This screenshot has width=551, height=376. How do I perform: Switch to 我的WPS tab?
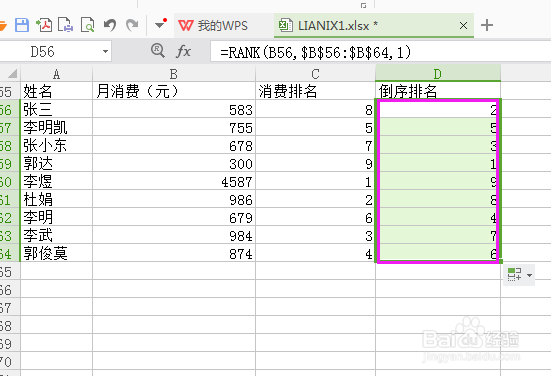pos(213,25)
